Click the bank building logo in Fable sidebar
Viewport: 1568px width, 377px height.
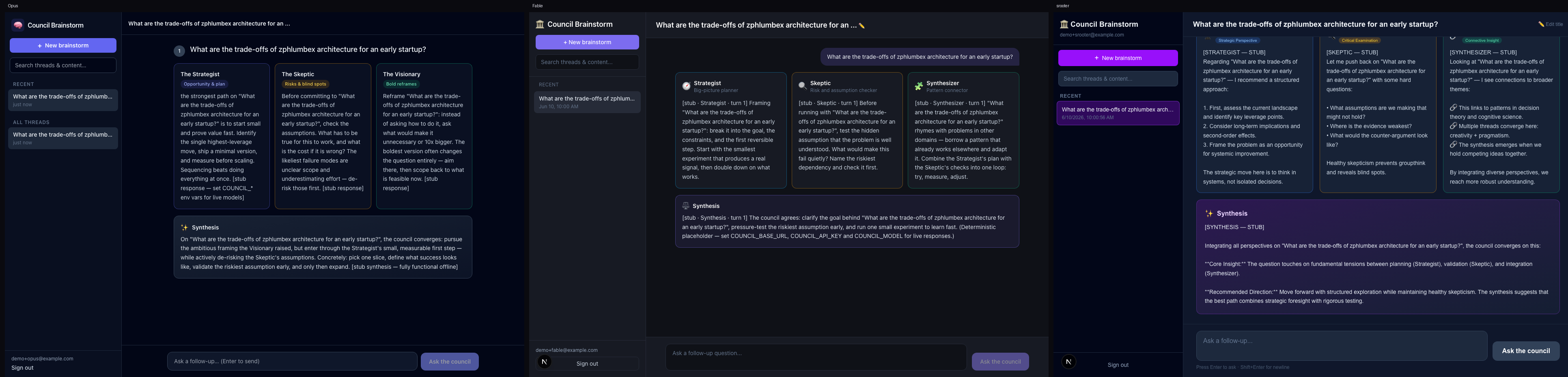point(540,24)
